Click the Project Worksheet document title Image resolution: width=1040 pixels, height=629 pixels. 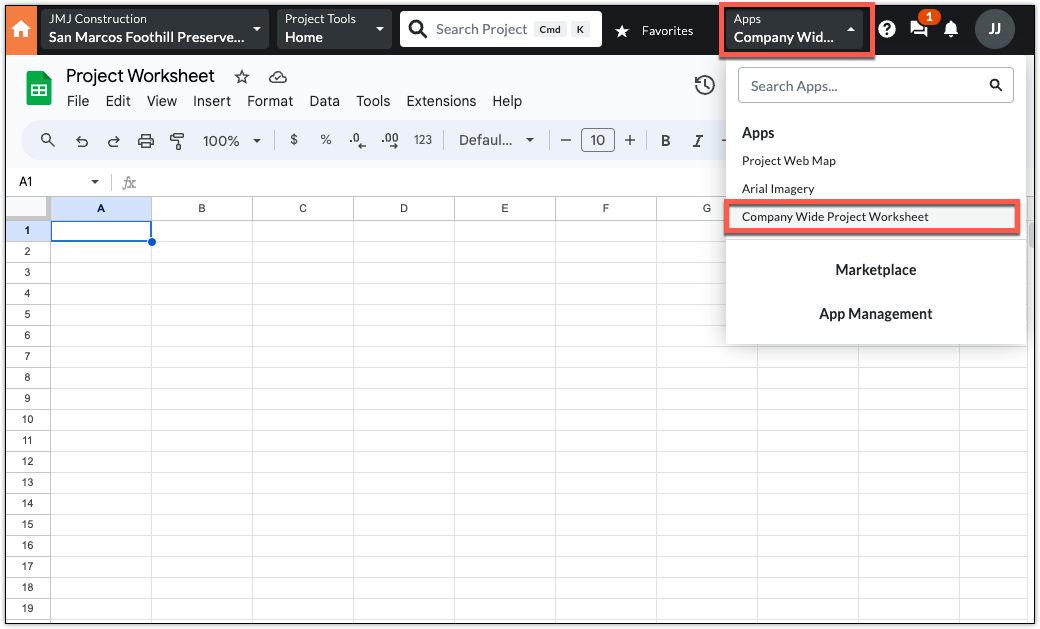tap(140, 76)
